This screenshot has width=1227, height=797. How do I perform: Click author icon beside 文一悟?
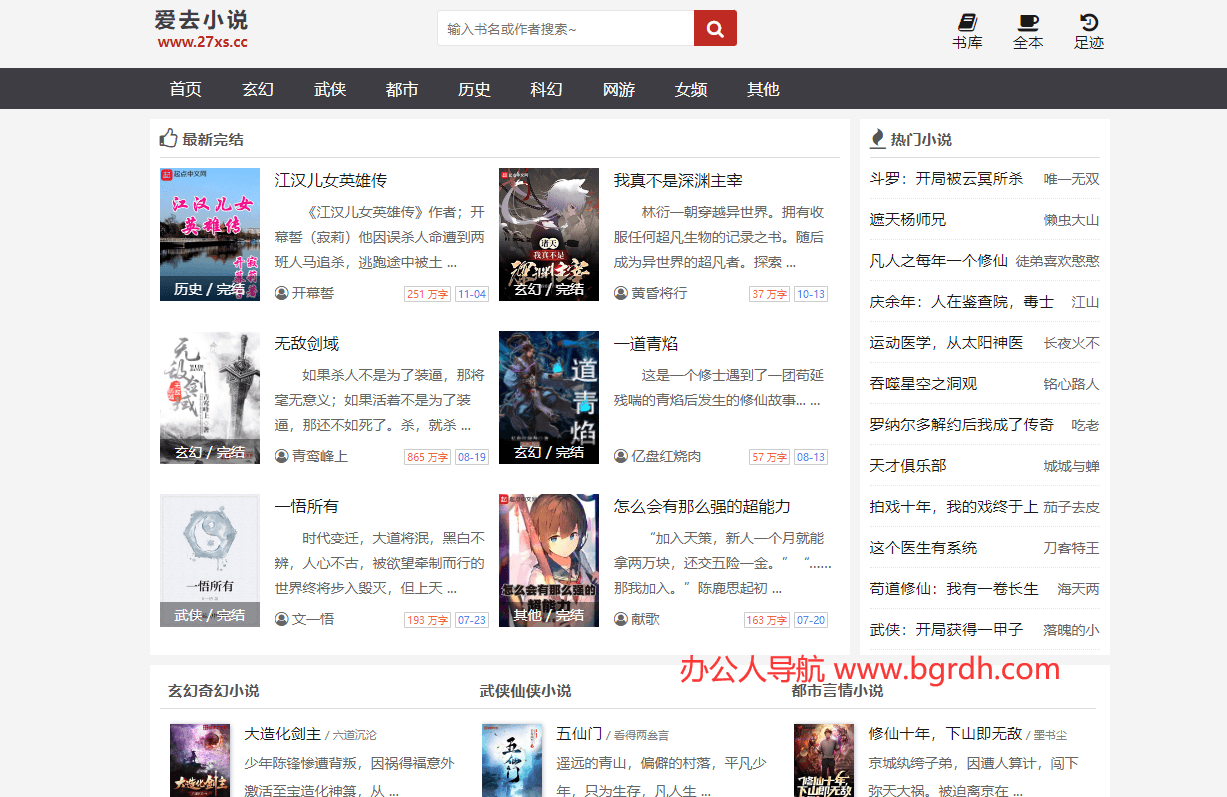click(282, 619)
